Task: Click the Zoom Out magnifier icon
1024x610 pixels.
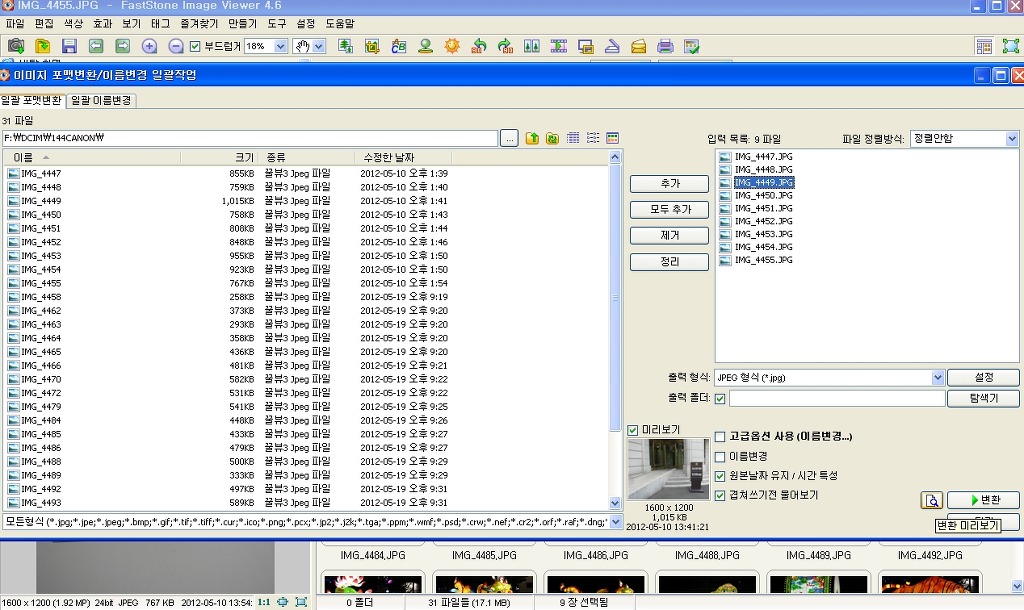Action: [x=176, y=46]
